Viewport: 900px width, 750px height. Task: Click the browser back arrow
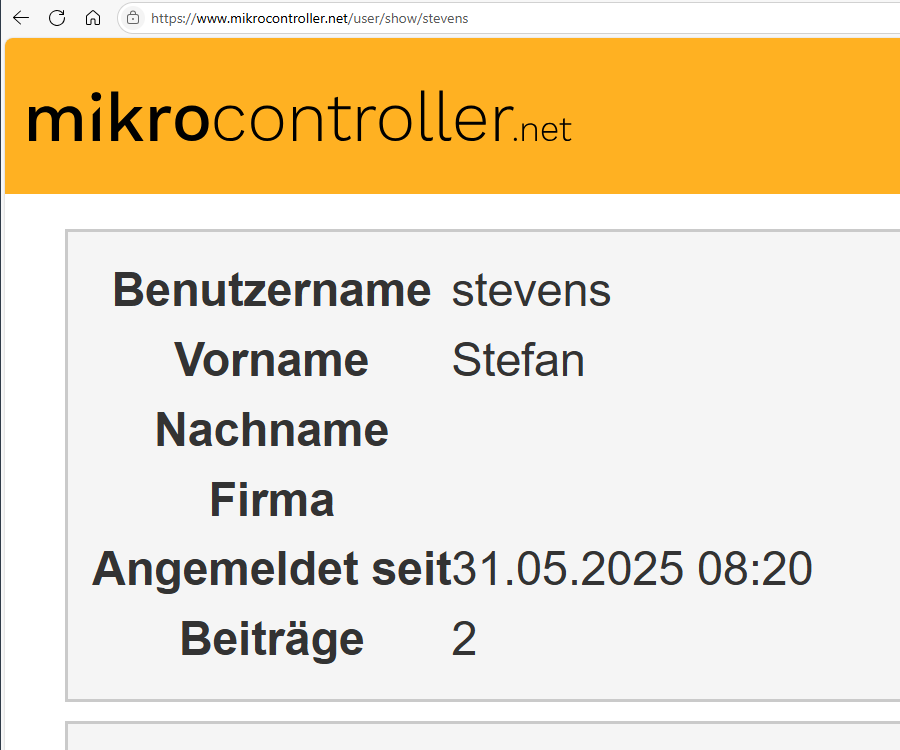click(x=21, y=18)
